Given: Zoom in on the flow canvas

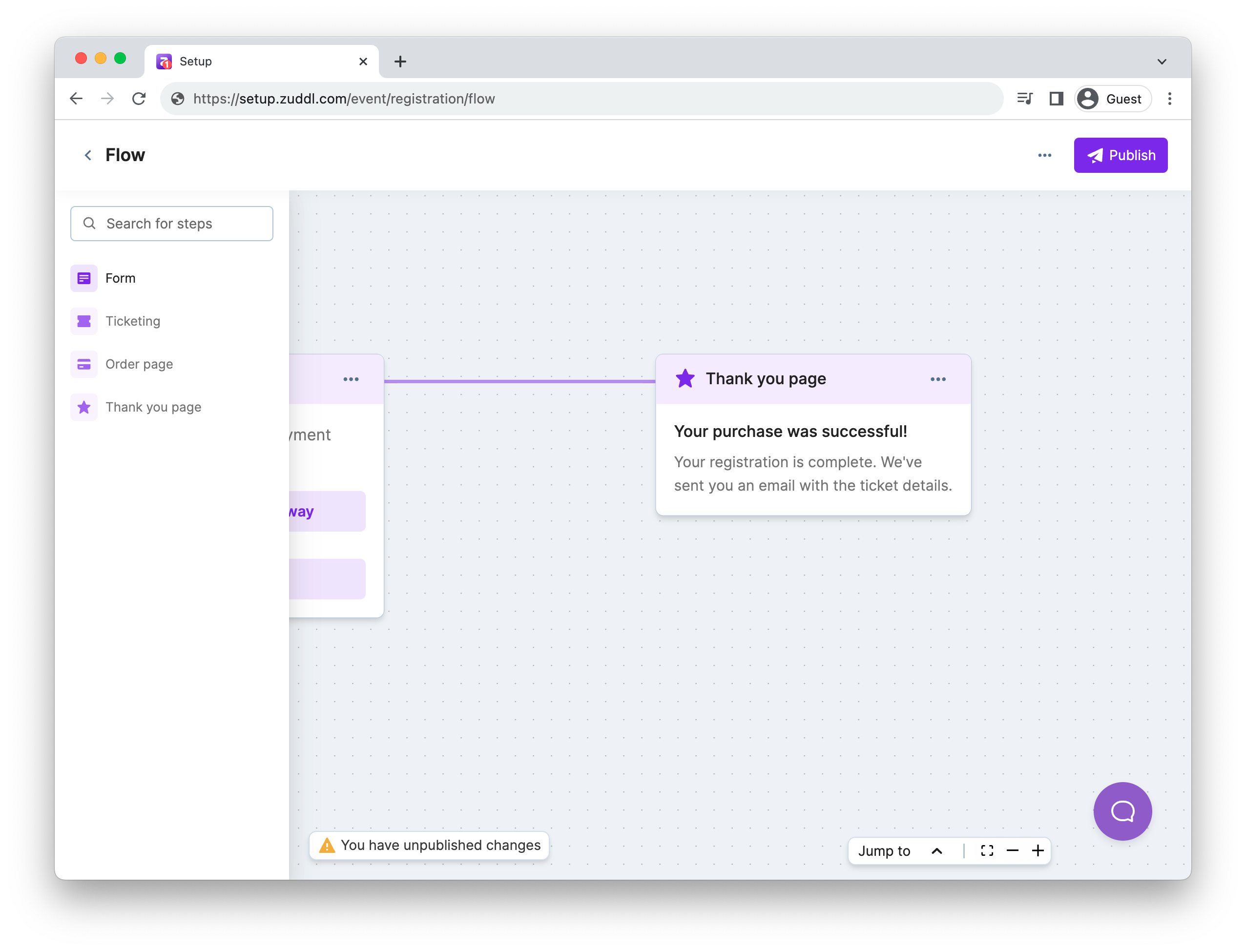Looking at the screenshot, I should pyautogui.click(x=1038, y=850).
